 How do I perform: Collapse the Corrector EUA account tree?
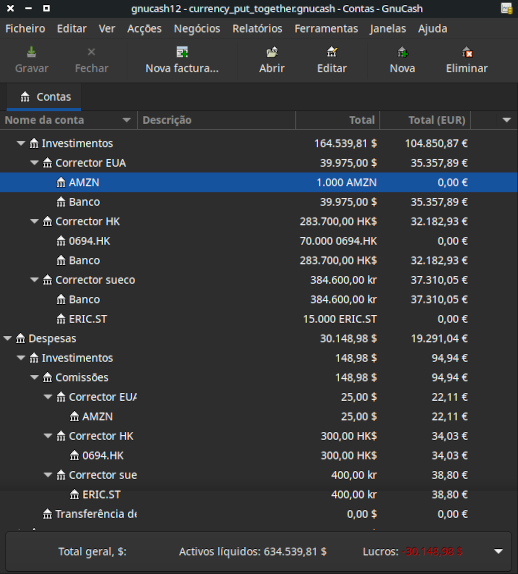click(34, 163)
